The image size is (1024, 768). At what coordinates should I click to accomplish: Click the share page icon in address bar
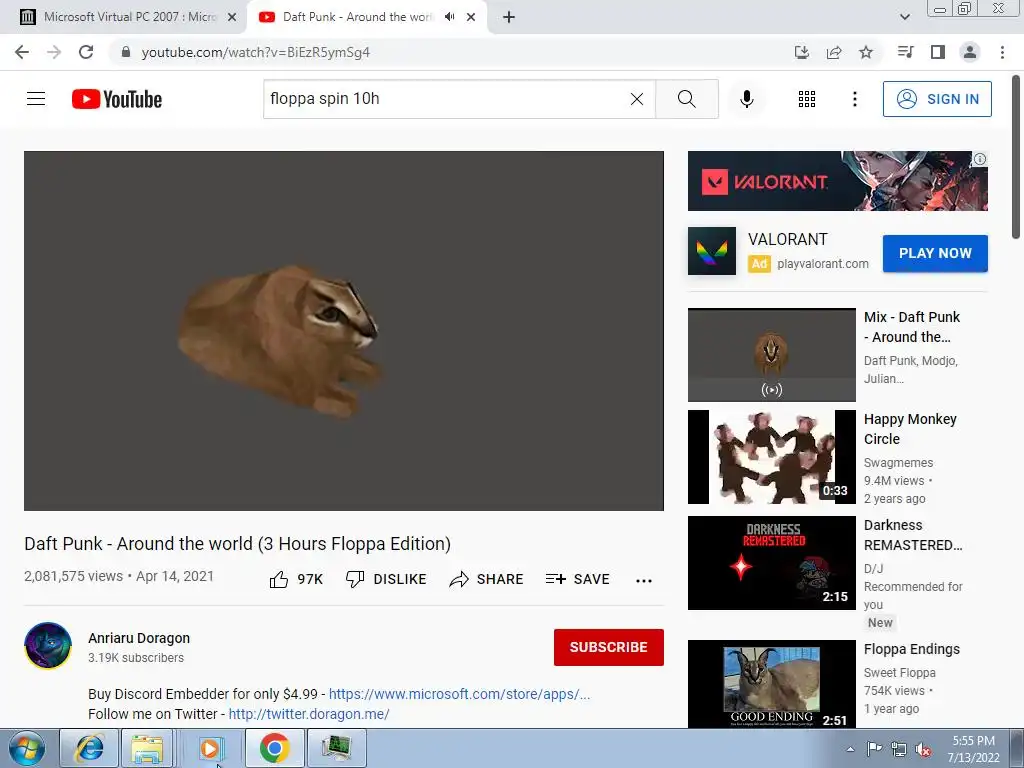[x=834, y=52]
